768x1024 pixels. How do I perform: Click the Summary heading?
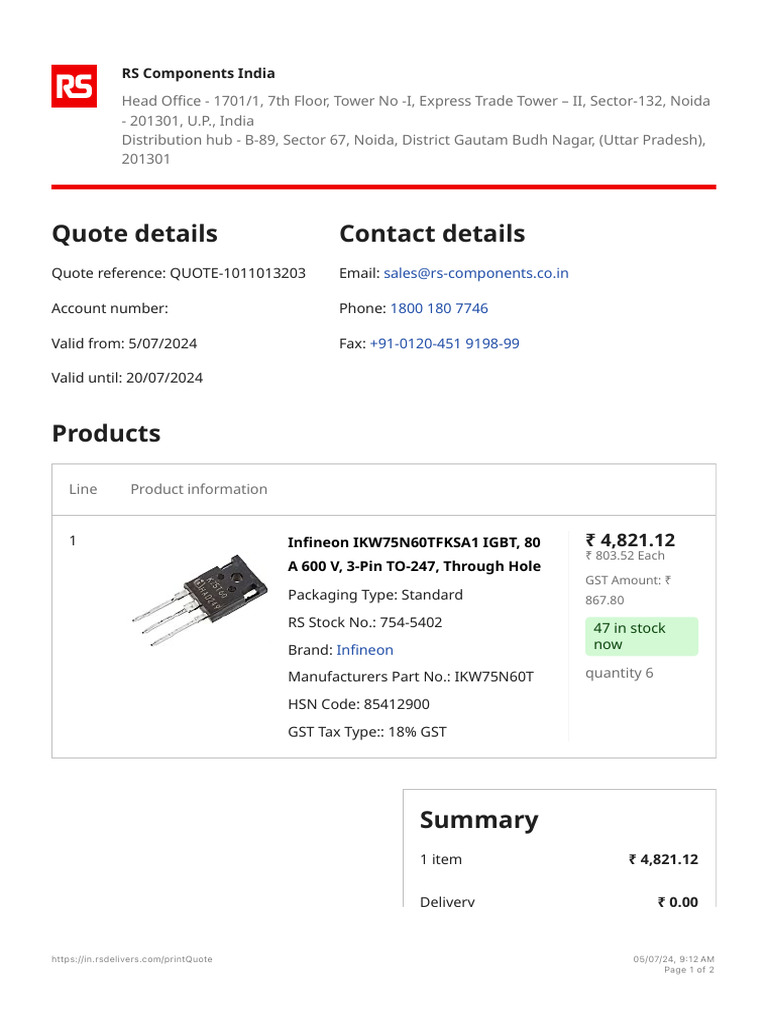pyautogui.click(x=479, y=820)
